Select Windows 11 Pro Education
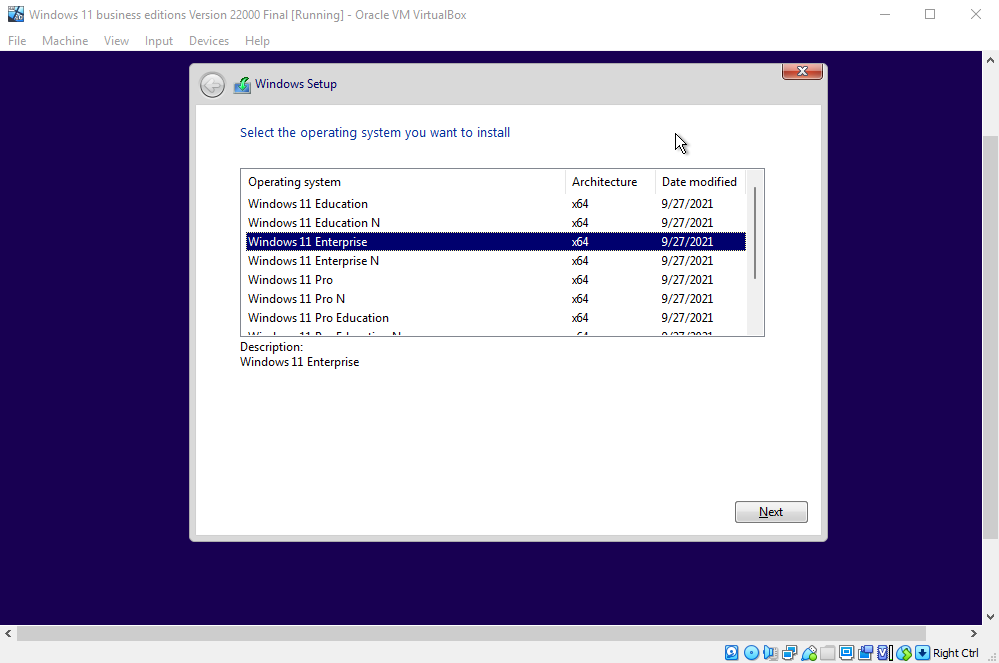This screenshot has width=999, height=663. coord(496,318)
